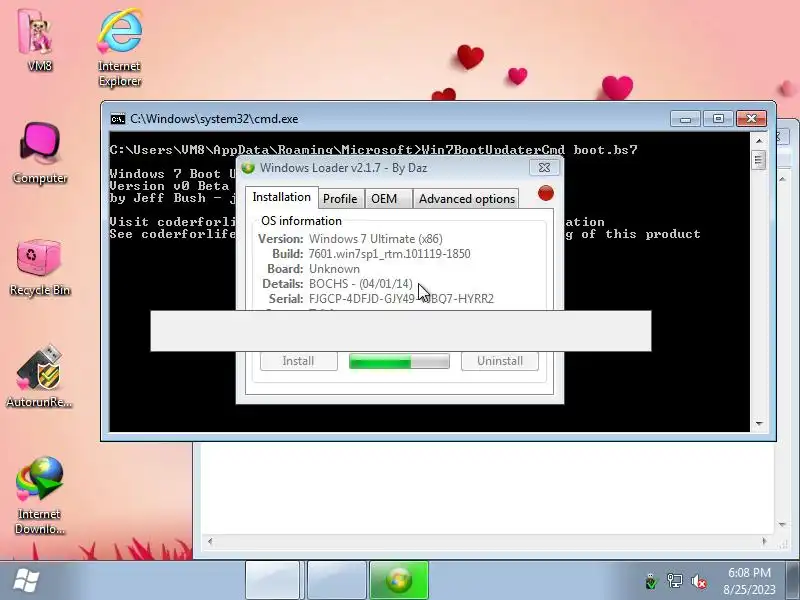This screenshot has height=600, width=800.
Task: Click the cmd window scroll up arrow
Action: coord(759,140)
